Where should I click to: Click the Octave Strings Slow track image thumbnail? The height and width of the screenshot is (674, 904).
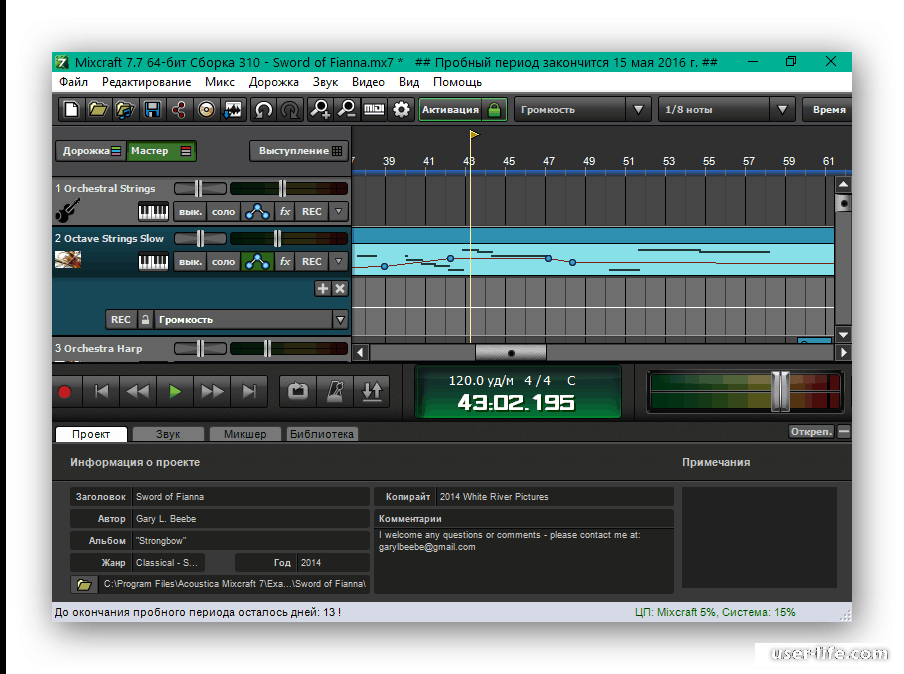click(x=68, y=259)
